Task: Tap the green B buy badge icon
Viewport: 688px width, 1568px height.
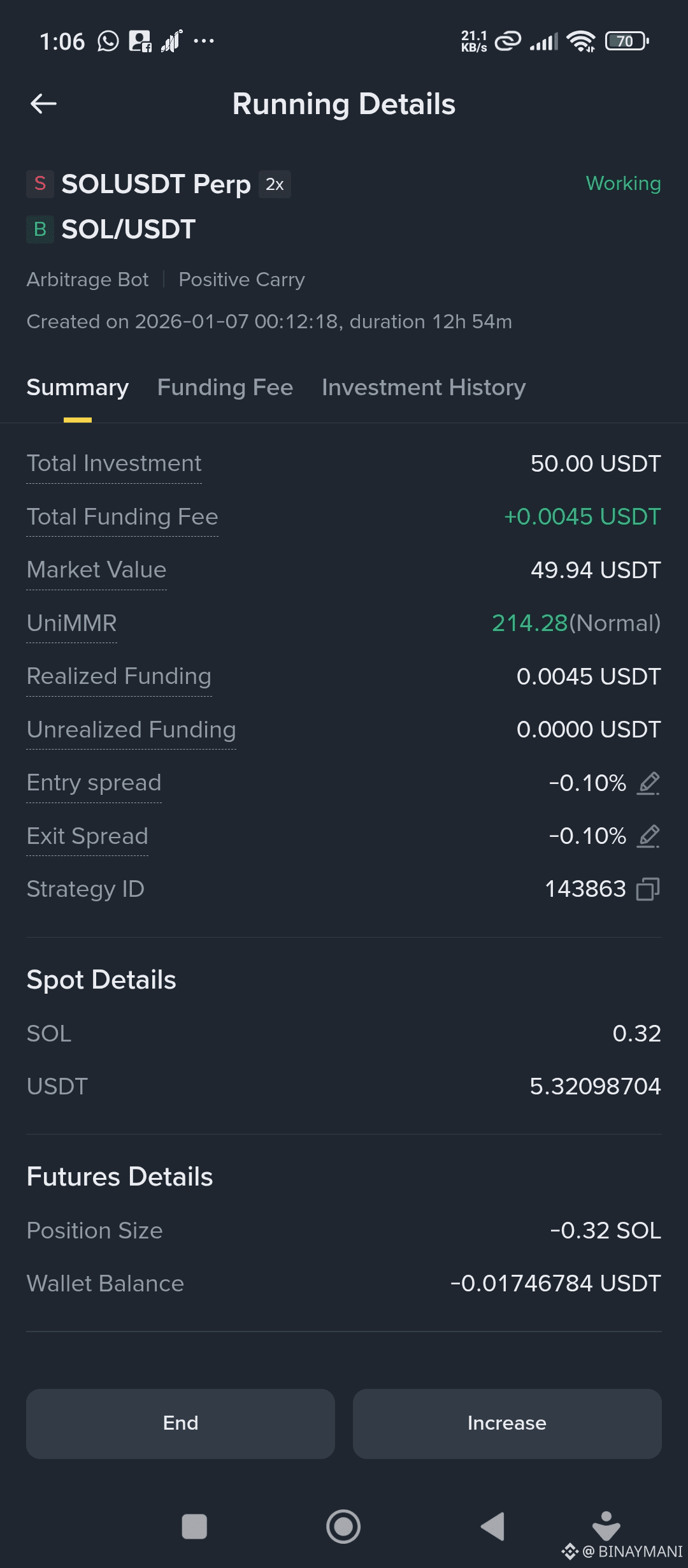Action: pyautogui.click(x=40, y=229)
